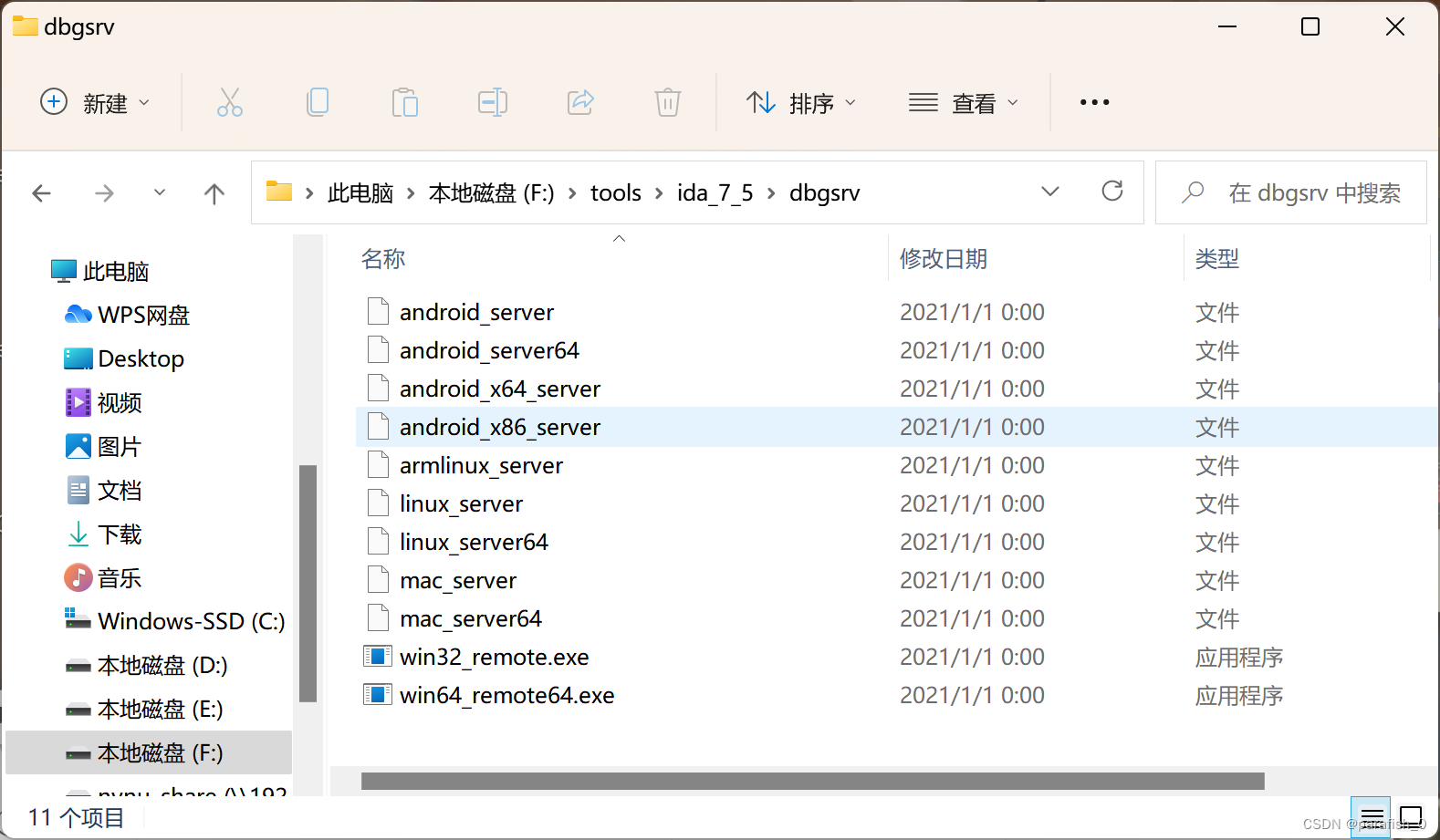The height and width of the screenshot is (840, 1440).
Task: Select the mac_server64 file
Action: coord(471,618)
